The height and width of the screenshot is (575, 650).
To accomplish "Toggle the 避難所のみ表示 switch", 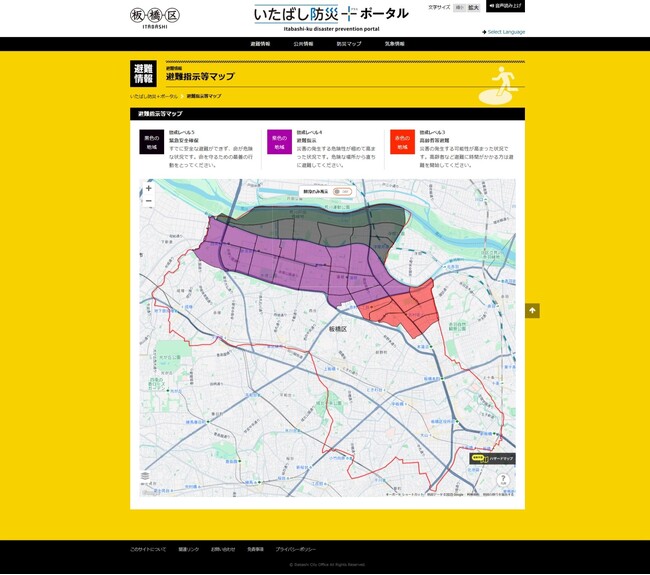I will click(x=342, y=191).
